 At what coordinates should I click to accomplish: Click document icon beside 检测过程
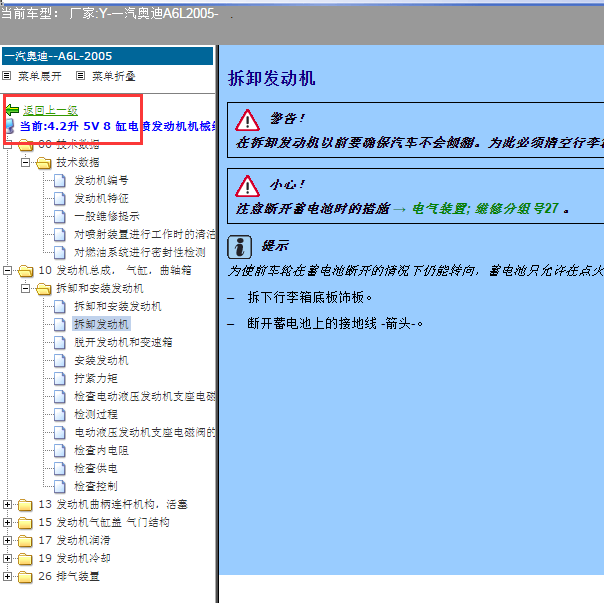[60, 414]
